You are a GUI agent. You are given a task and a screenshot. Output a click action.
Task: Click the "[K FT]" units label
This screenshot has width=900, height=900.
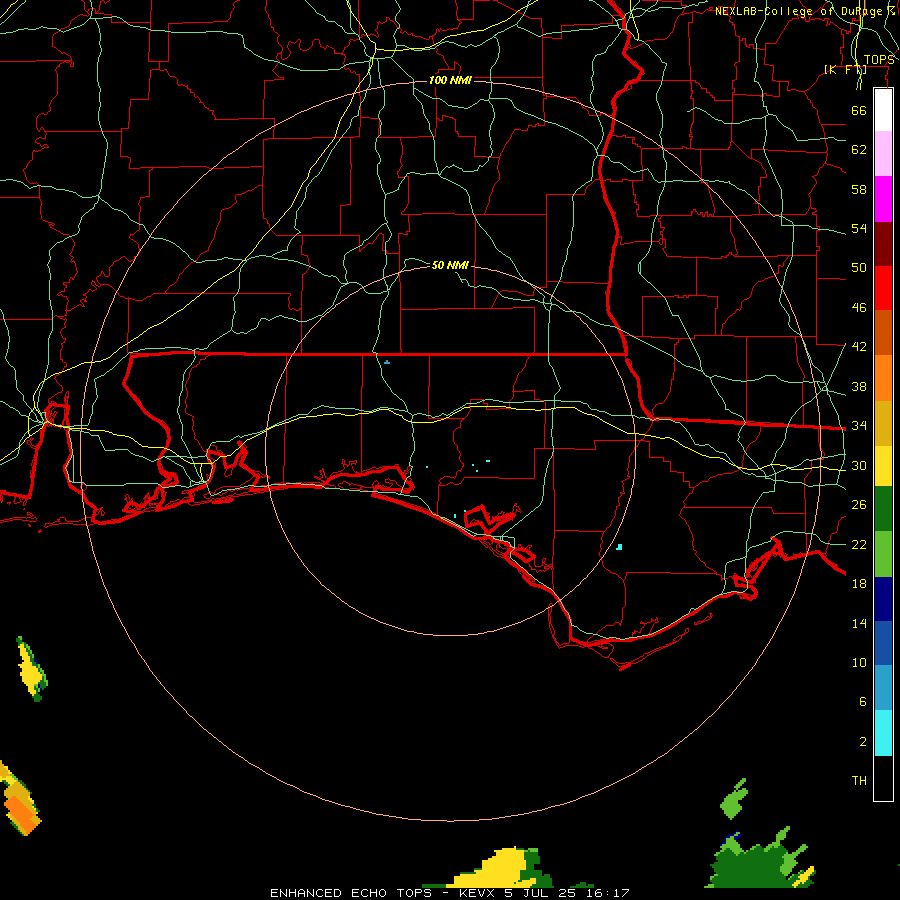pos(845,70)
